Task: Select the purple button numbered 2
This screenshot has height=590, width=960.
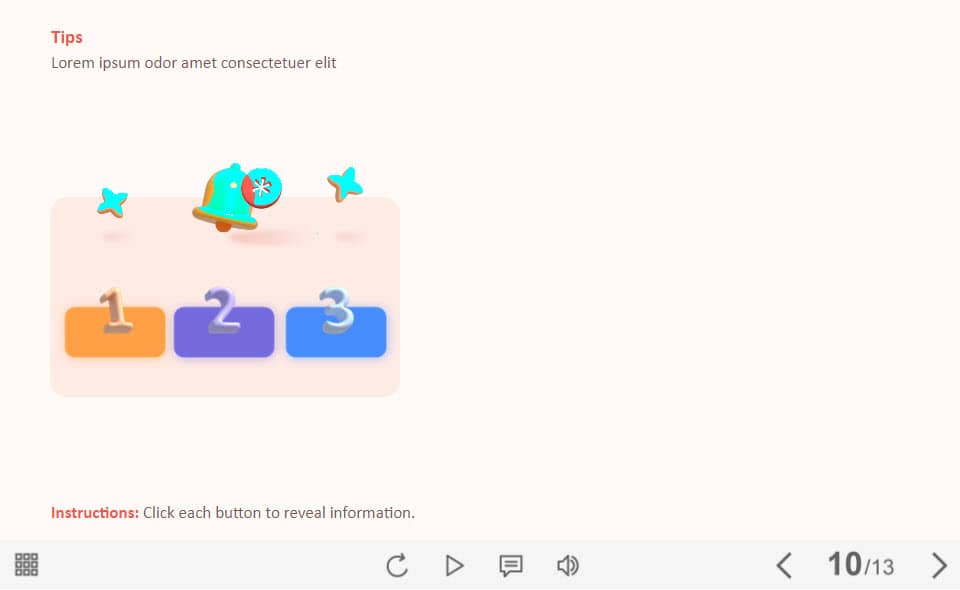Action: coord(224,331)
